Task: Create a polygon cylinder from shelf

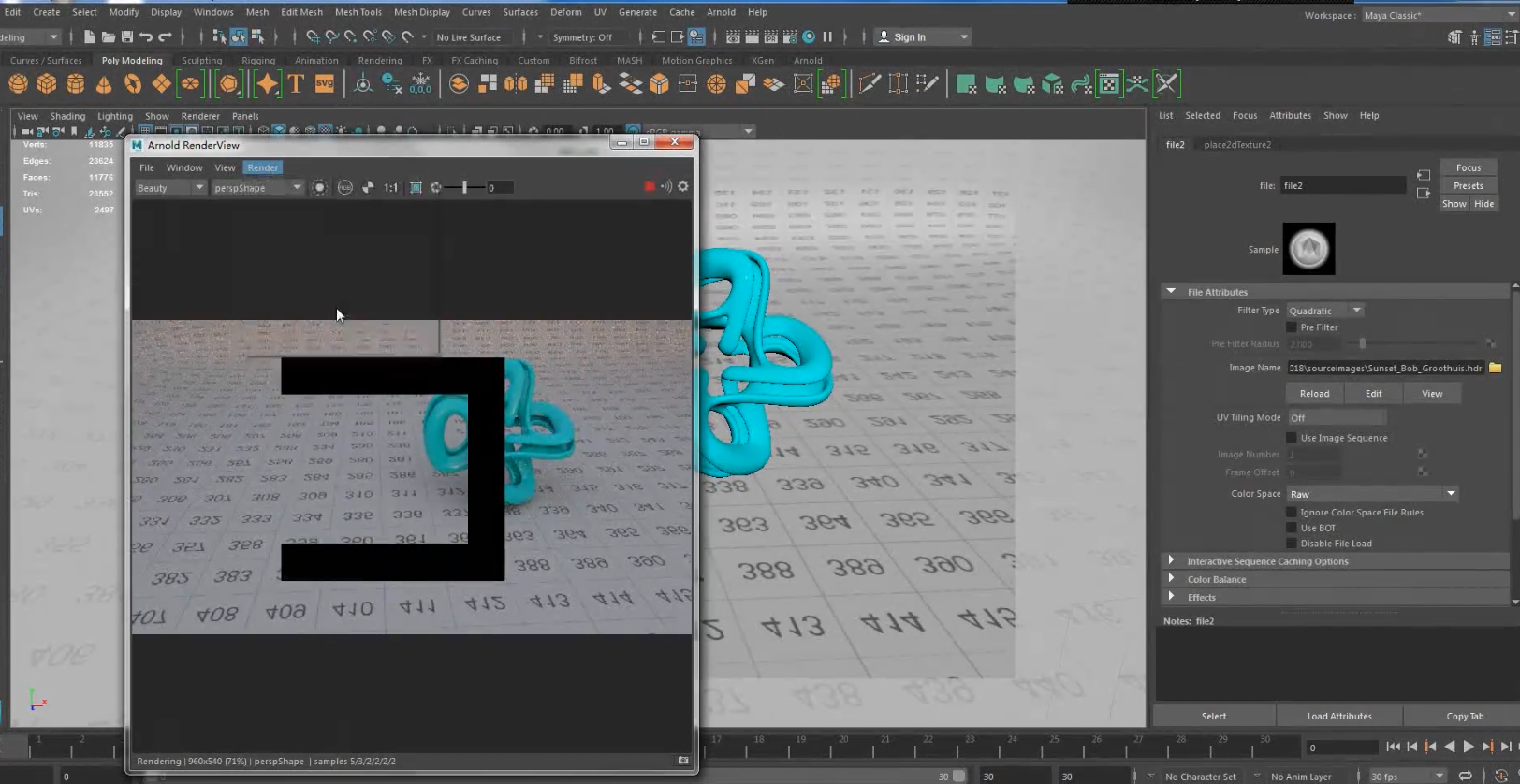Action: [75, 84]
